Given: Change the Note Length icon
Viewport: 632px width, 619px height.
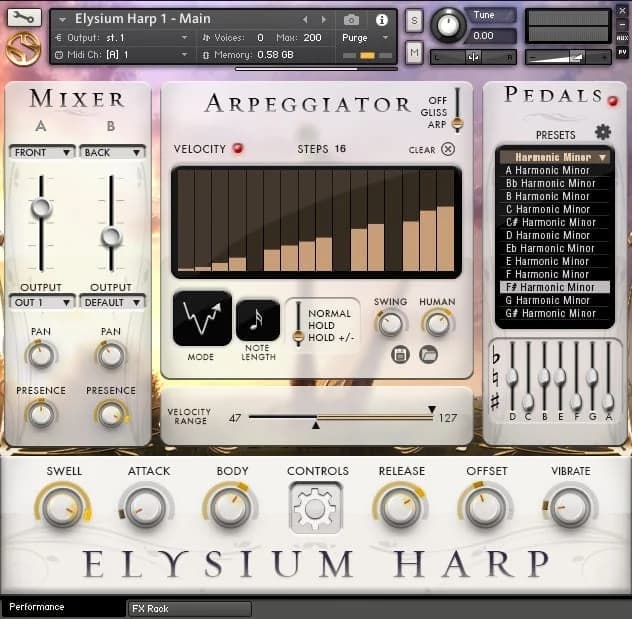Looking at the screenshot, I should point(258,320).
